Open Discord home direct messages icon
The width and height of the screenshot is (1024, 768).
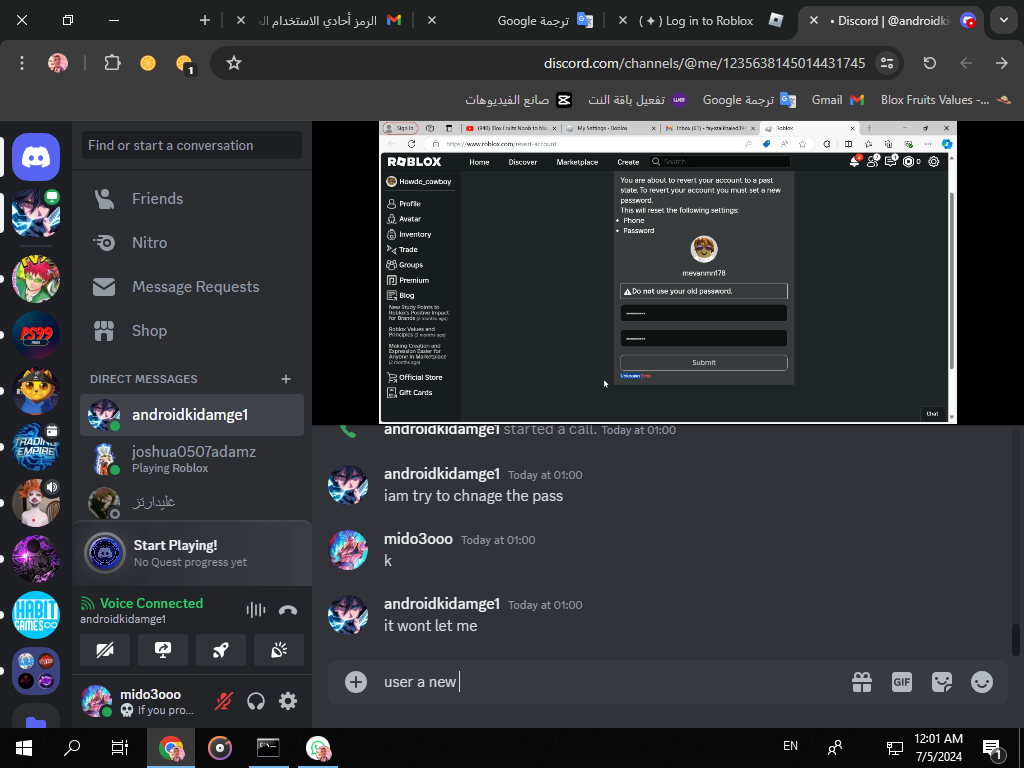(36, 157)
